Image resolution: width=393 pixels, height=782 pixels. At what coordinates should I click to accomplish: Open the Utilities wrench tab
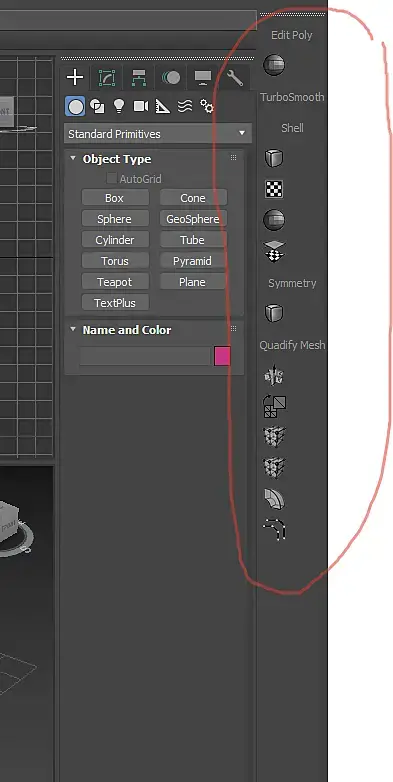[234, 78]
